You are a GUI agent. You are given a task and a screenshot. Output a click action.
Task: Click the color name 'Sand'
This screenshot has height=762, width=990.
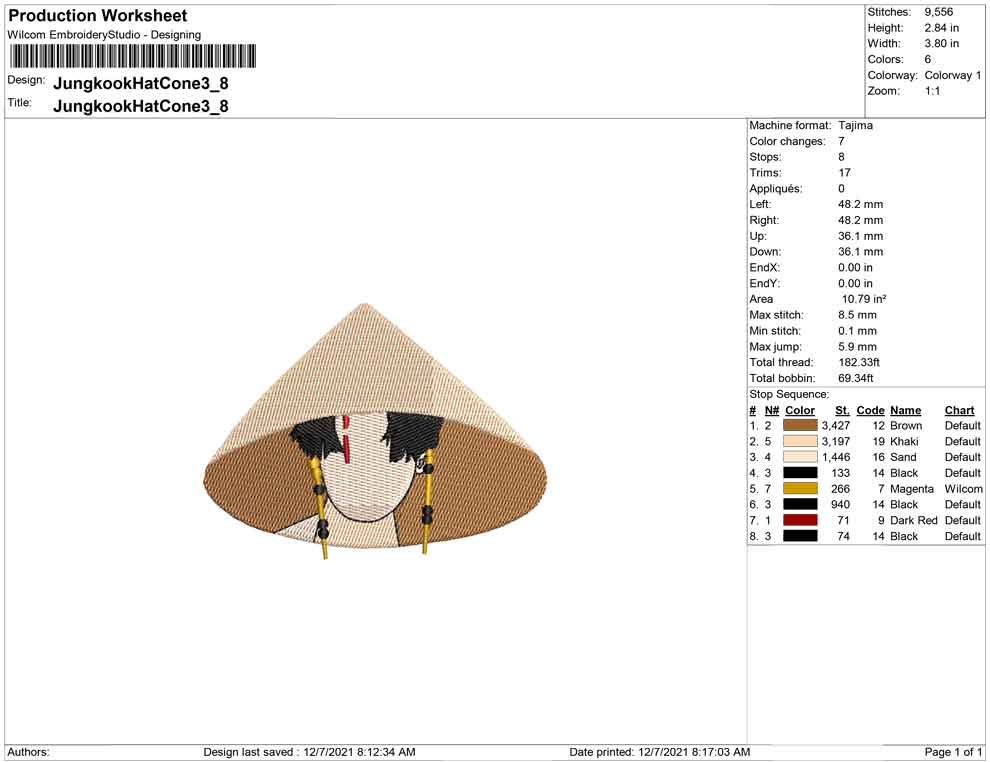tap(903, 457)
